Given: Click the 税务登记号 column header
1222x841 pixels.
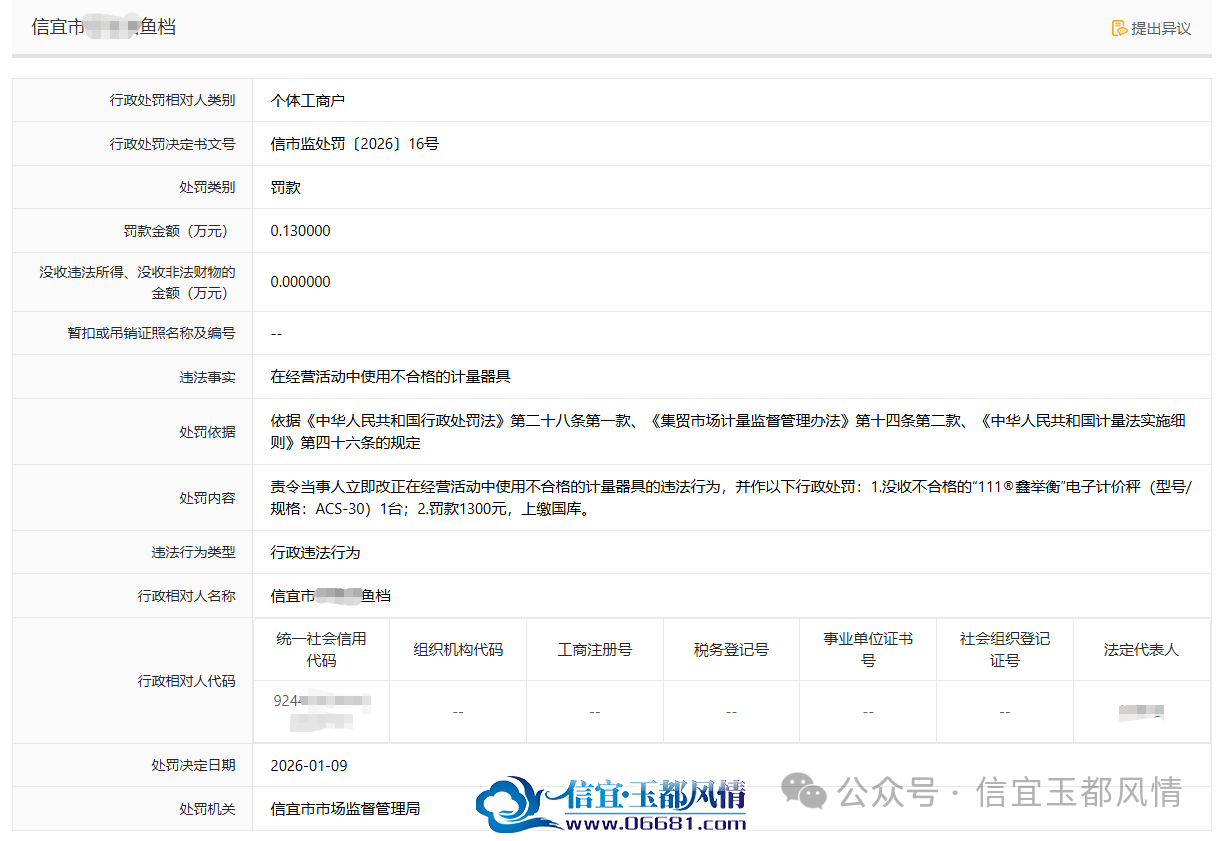Looking at the screenshot, I should tap(731, 649).
